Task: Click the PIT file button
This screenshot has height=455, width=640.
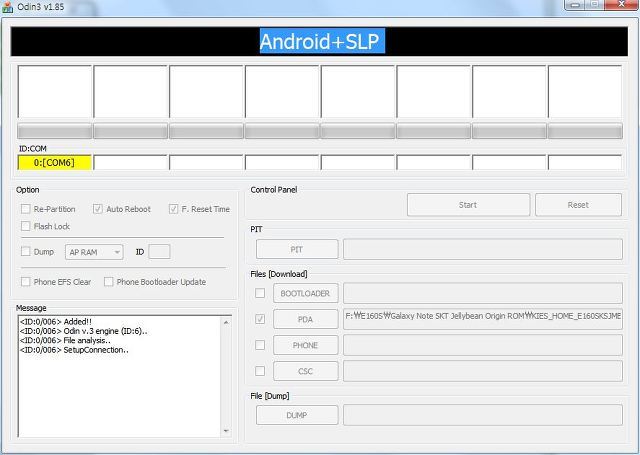Action: pos(297,249)
